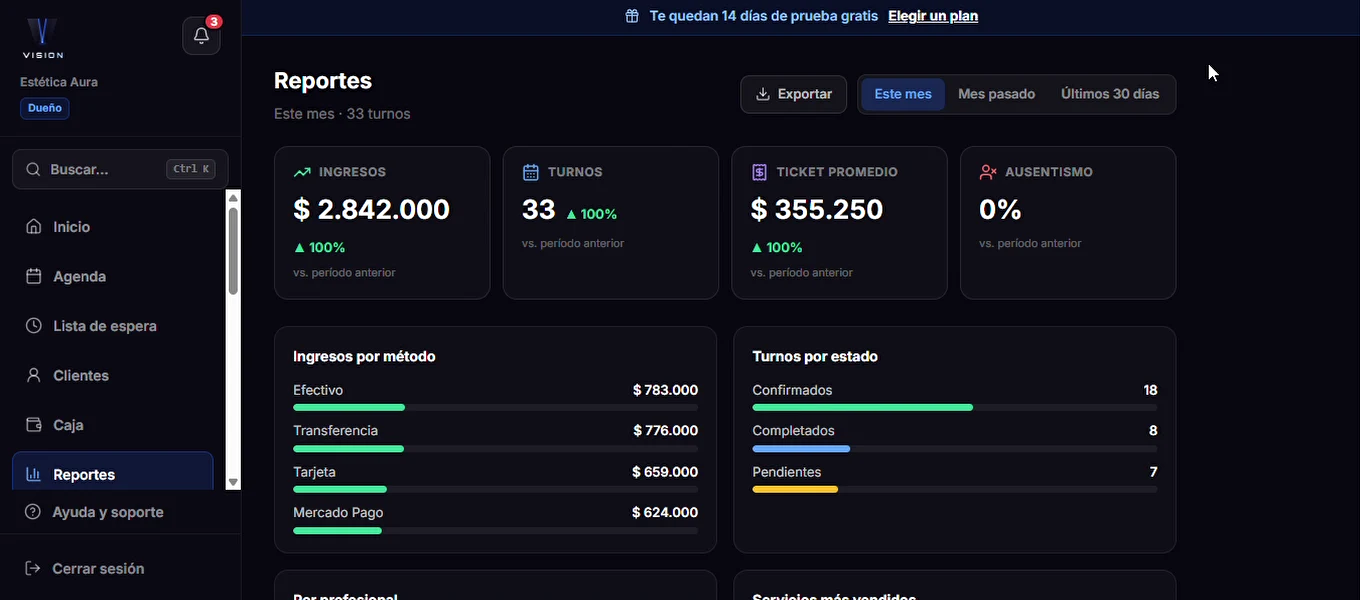This screenshot has width=1360, height=600.
Task: Click the Ingresos trend arrow icon
Action: [302, 172]
